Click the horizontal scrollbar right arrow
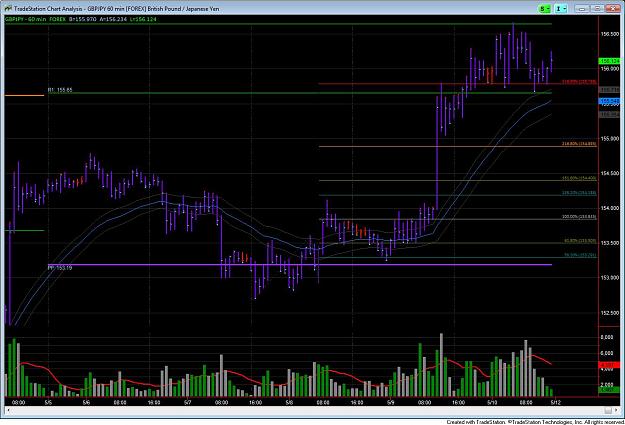This screenshot has width=625, height=425. 616,410
